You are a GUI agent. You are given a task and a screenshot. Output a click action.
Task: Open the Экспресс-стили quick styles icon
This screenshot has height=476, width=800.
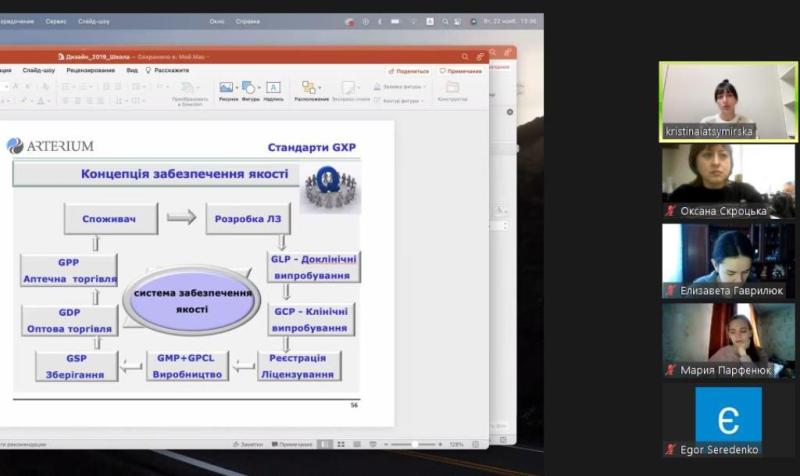coord(348,88)
